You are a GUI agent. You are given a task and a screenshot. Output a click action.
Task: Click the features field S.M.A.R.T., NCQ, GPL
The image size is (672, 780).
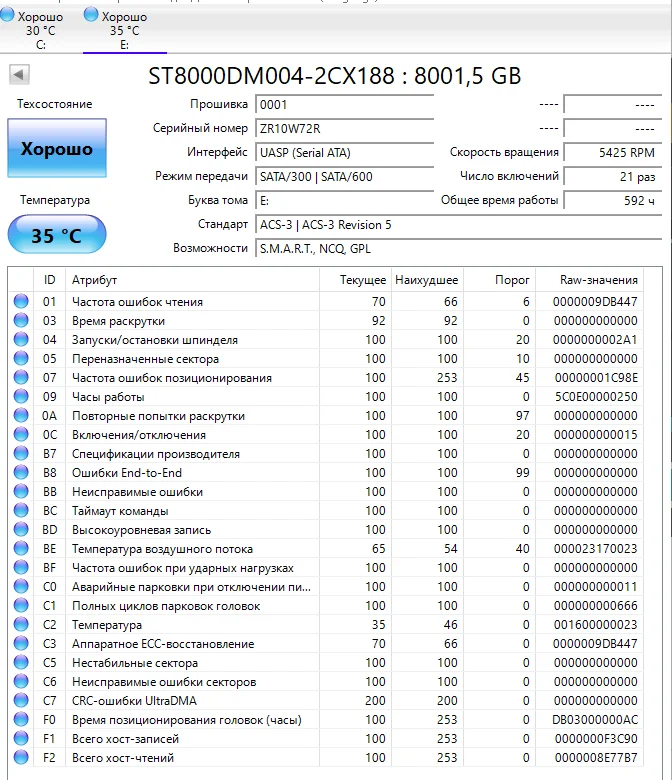(x=458, y=248)
